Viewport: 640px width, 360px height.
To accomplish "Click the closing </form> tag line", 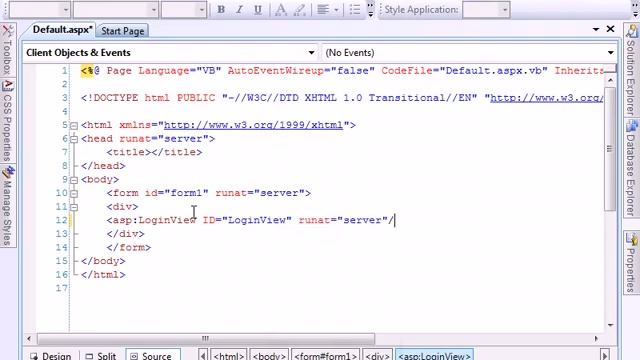I will click(129, 247).
